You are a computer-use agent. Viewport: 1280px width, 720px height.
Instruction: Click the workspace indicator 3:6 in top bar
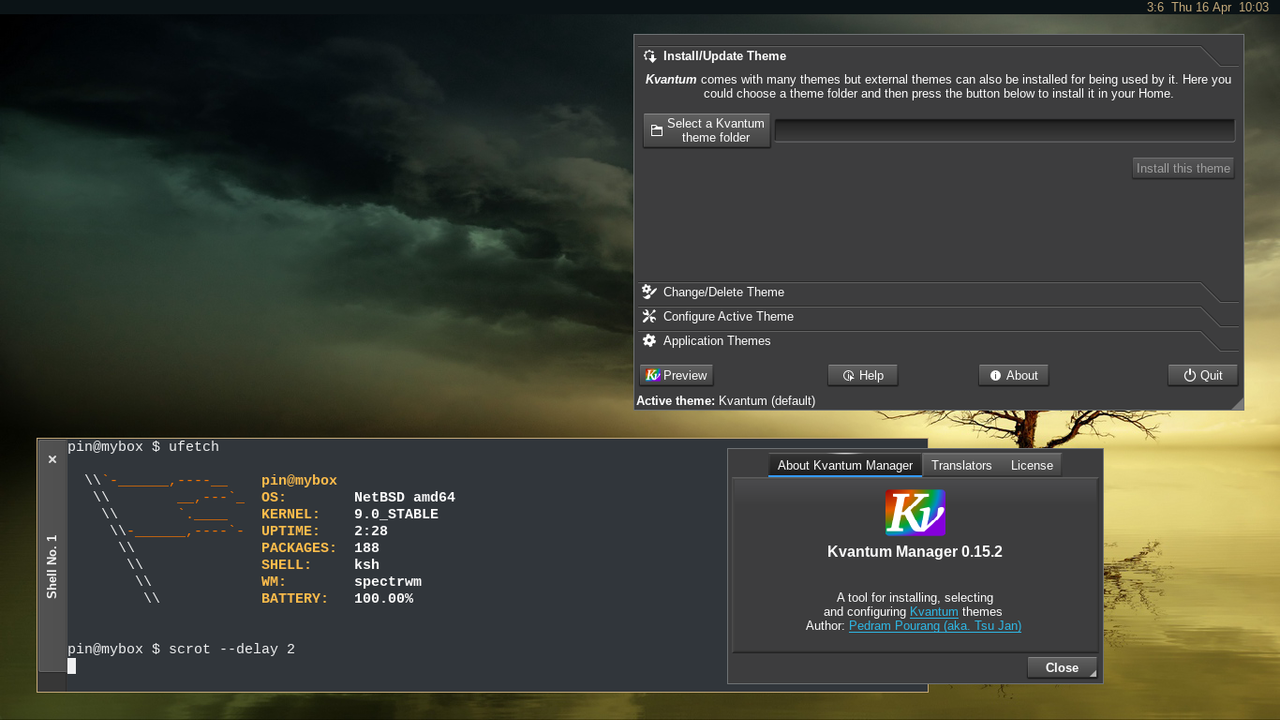click(1155, 7)
